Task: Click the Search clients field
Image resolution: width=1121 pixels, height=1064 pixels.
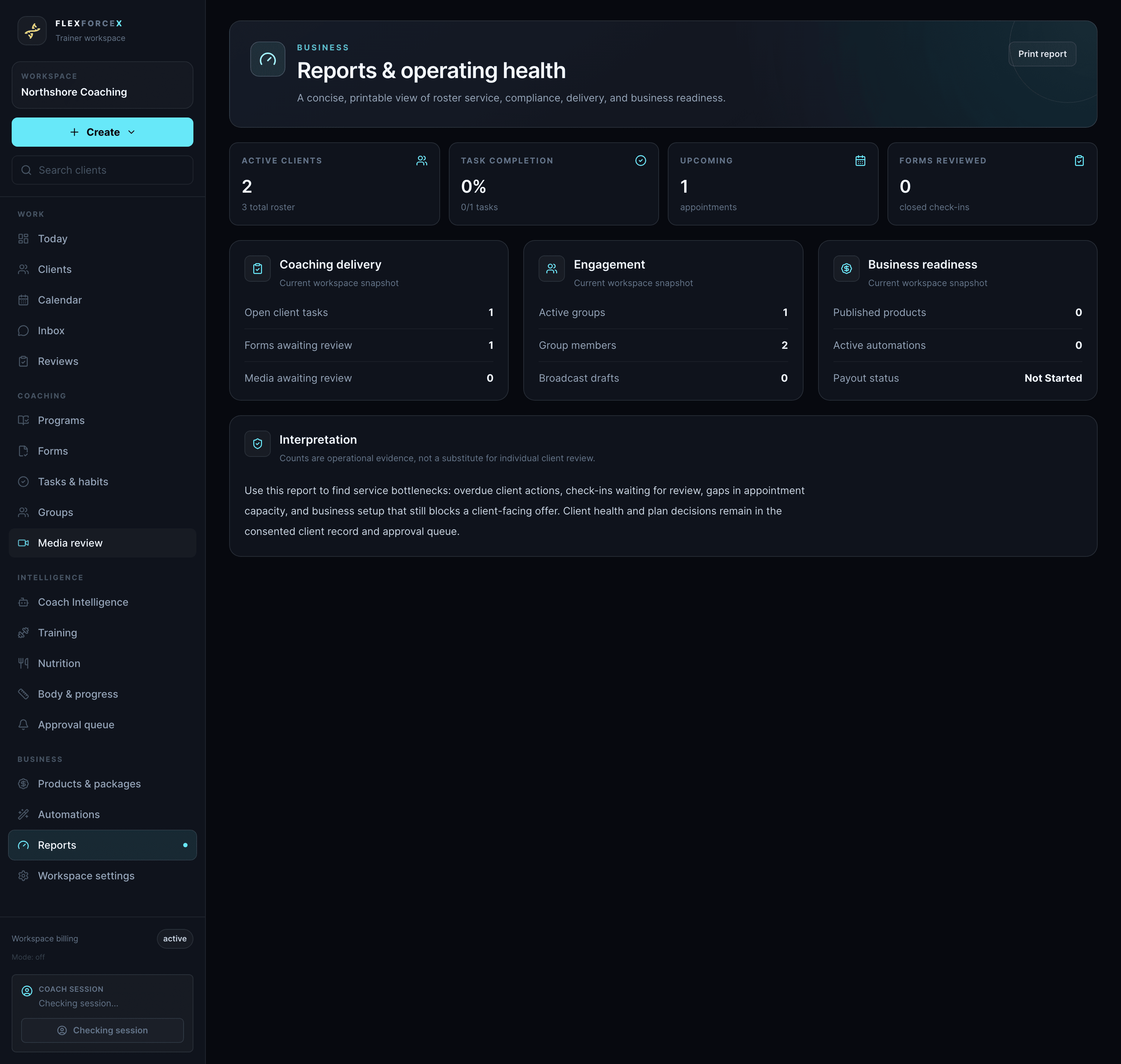Action: click(102, 170)
